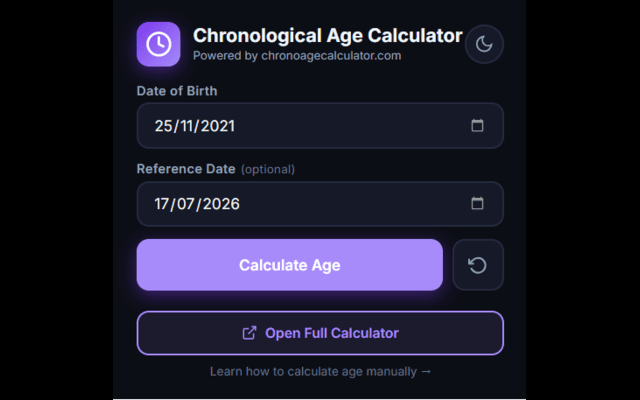Click the Open Full Calculator button
The image size is (640, 400).
[x=320, y=333]
